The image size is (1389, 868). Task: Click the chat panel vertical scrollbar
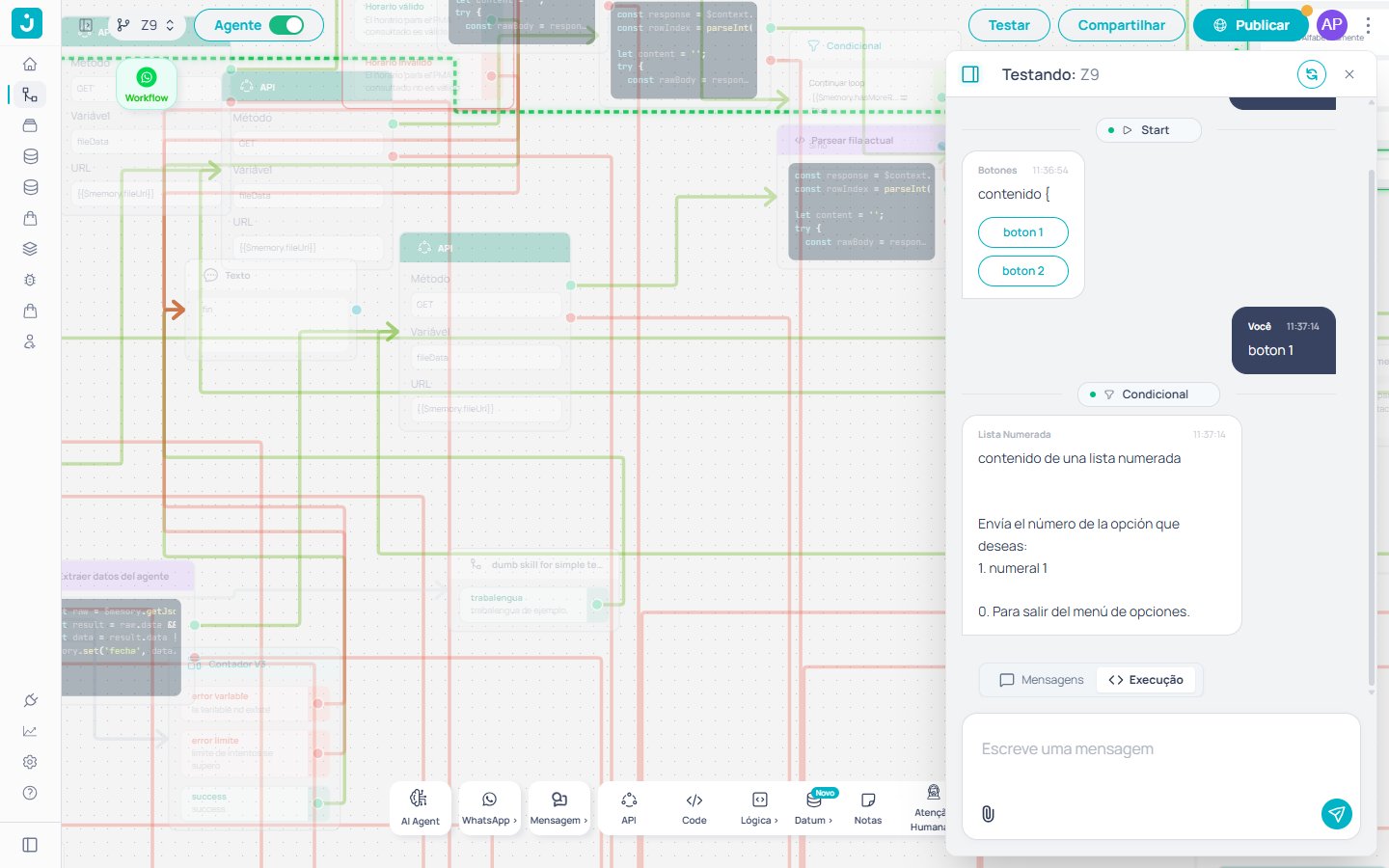1372,429
